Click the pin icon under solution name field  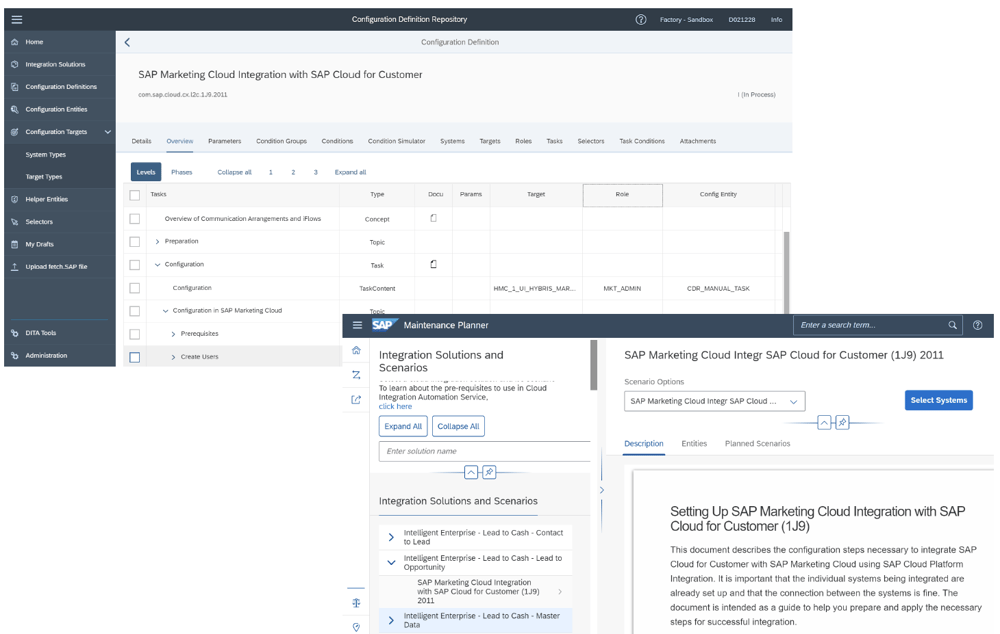tap(489, 472)
